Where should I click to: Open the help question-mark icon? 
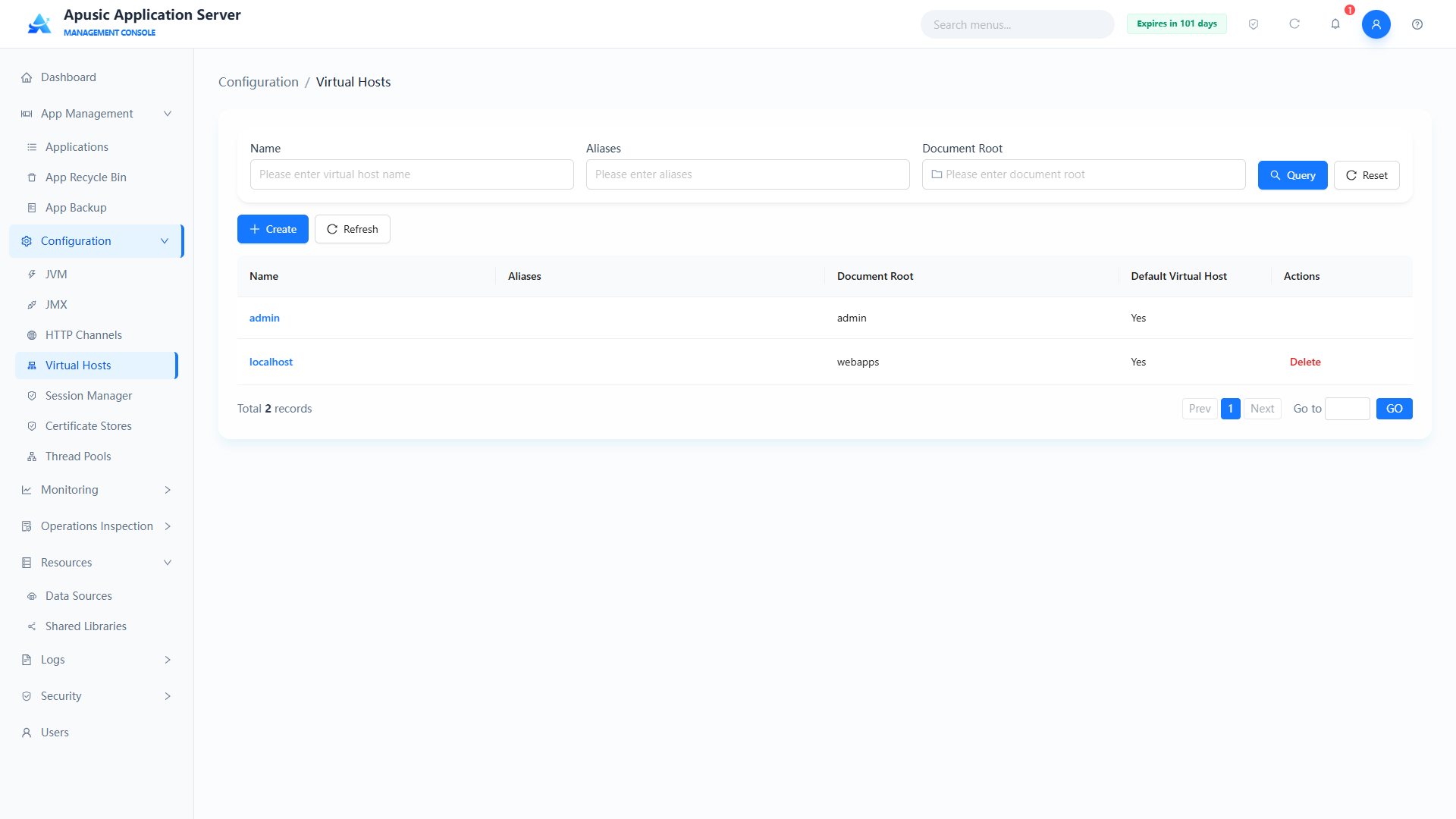(1417, 24)
